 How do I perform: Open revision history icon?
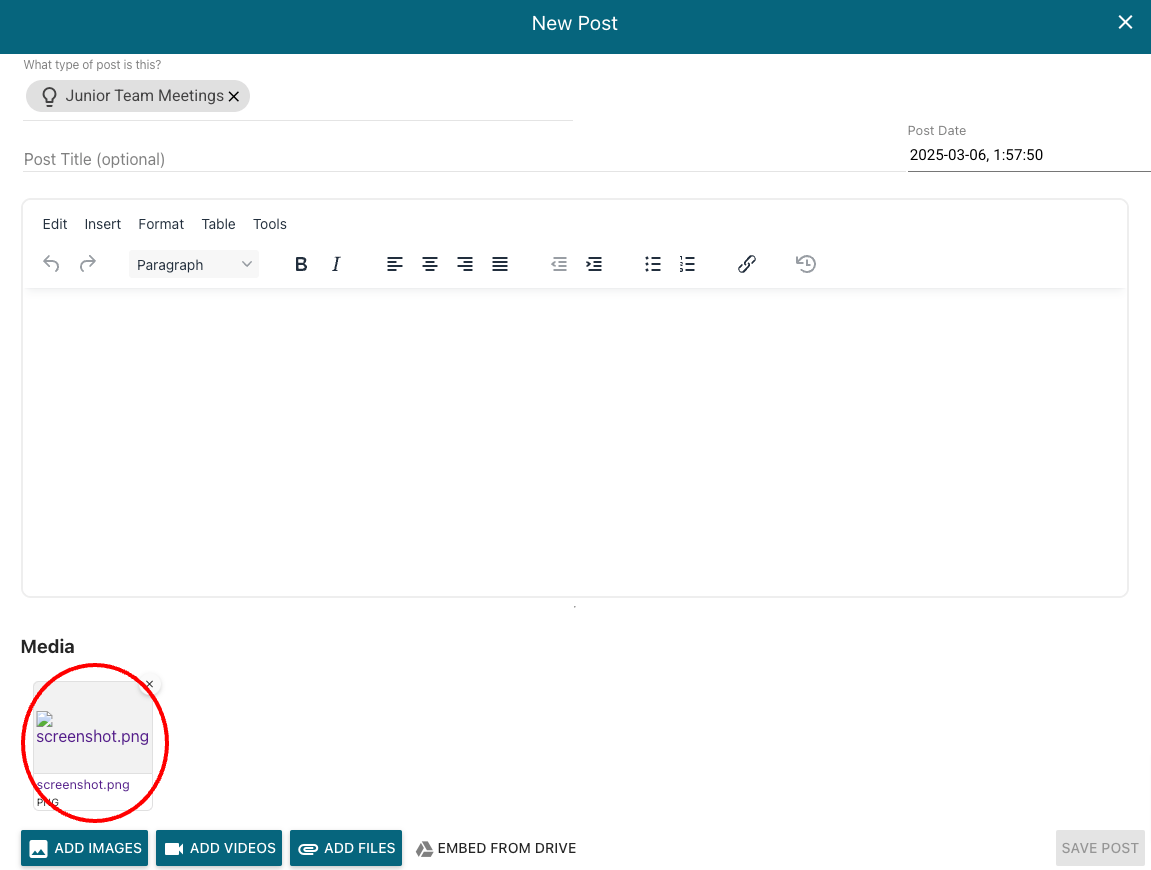point(806,264)
